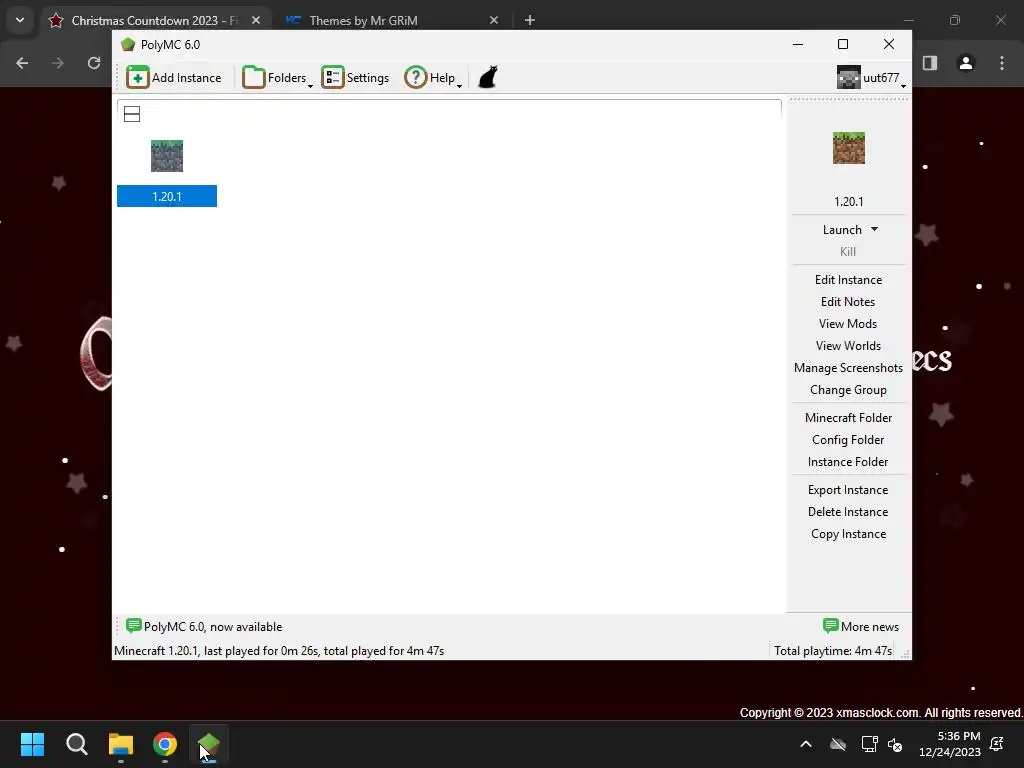
Task: Click the PolyMC taskbar icon
Action: tap(209, 744)
